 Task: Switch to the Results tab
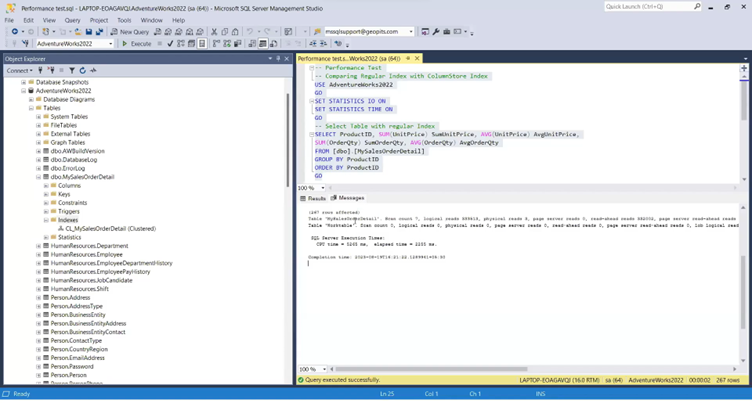tap(313, 198)
